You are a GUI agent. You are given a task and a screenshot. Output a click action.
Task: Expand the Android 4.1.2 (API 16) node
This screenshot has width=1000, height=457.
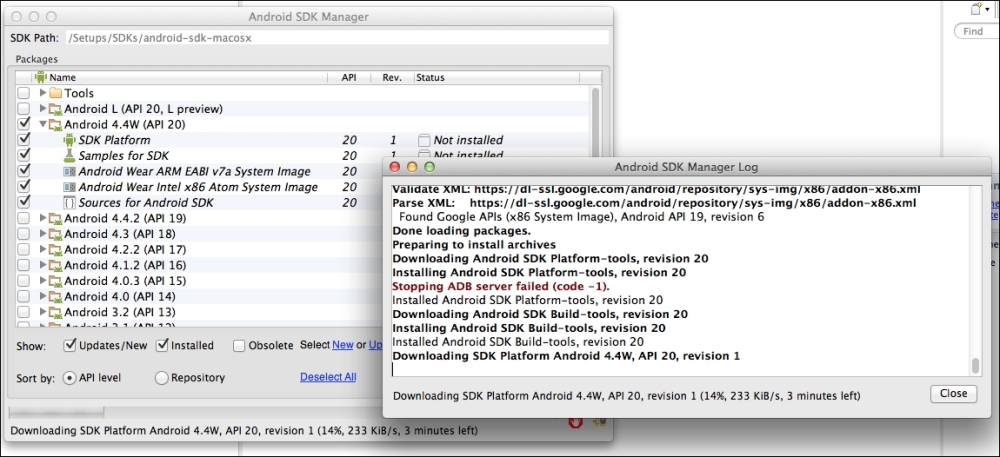(43, 265)
